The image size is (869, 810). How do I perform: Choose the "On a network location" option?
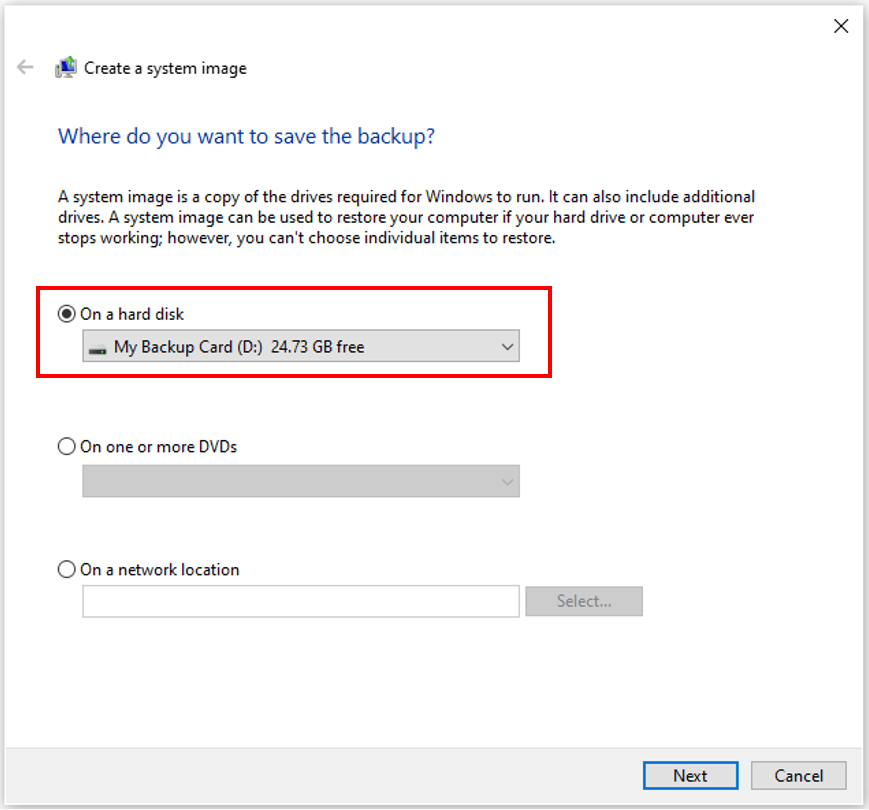click(66, 569)
